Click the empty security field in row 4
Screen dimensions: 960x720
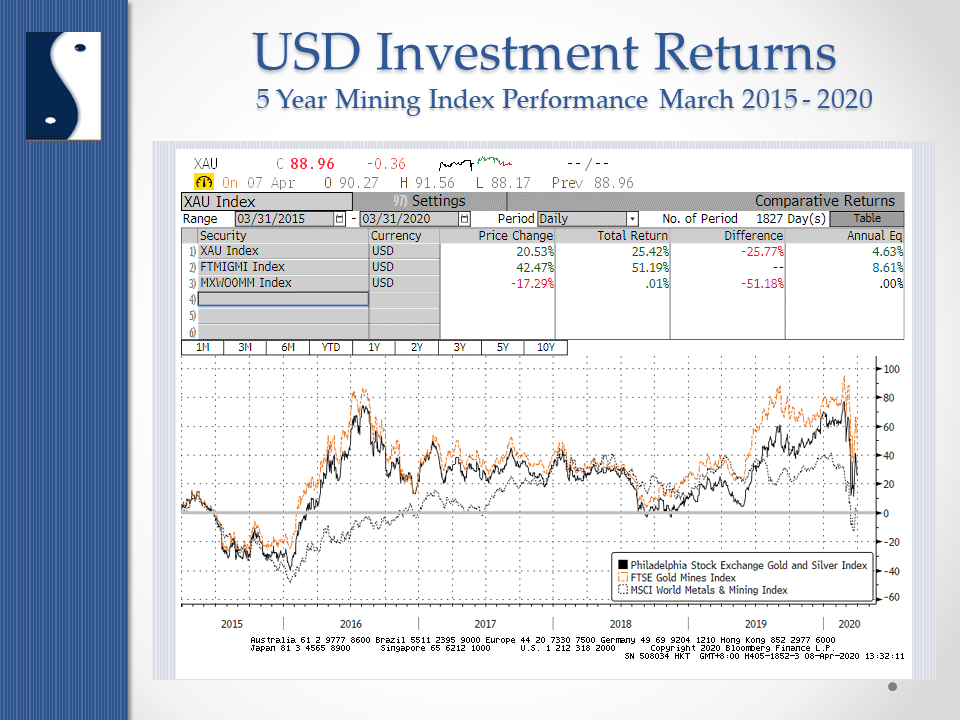tap(283, 299)
